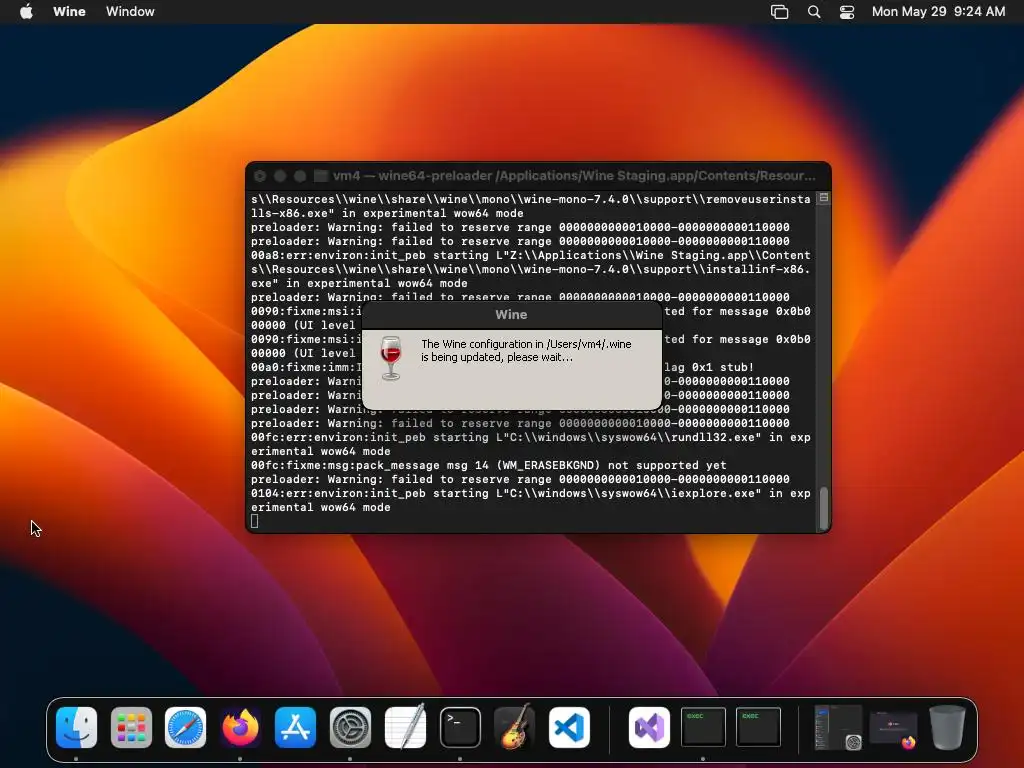Switch to Firefox in the Dock
The height and width of the screenshot is (768, 1024).
(x=240, y=727)
